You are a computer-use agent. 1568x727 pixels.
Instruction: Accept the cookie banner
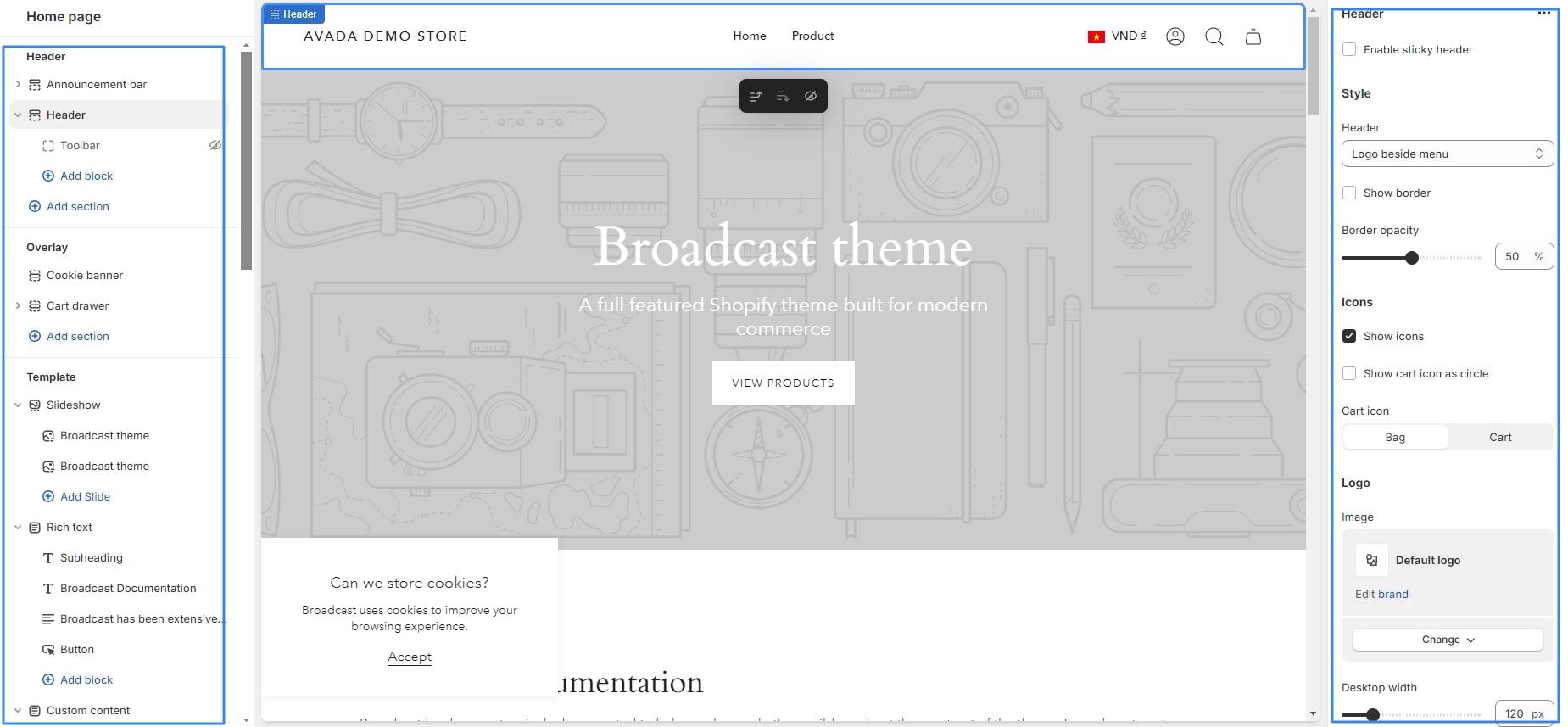tap(410, 657)
